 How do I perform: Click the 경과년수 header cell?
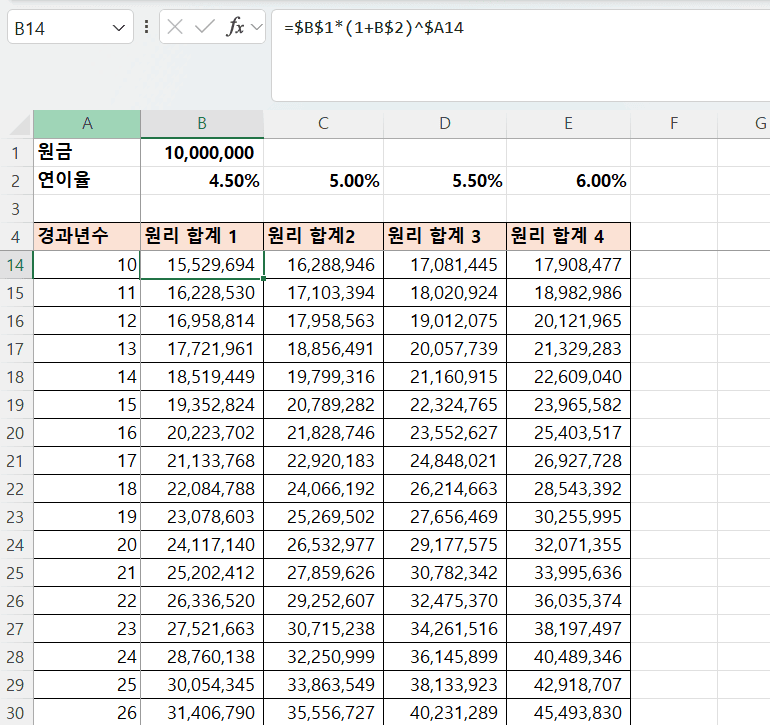tap(87, 237)
